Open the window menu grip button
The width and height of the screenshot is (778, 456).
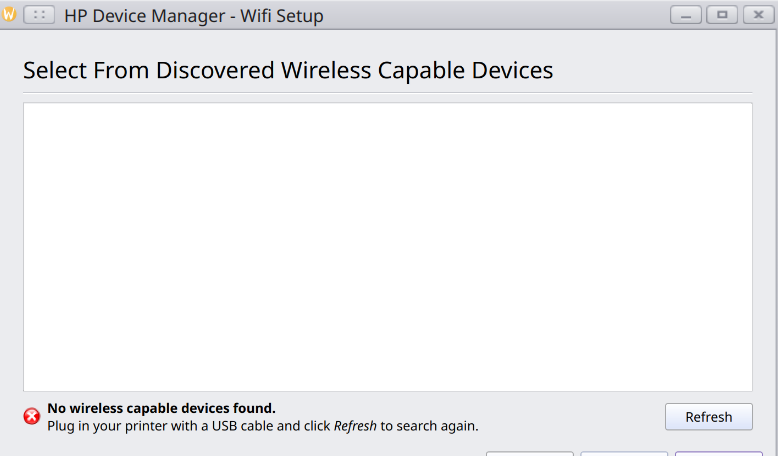pos(39,15)
